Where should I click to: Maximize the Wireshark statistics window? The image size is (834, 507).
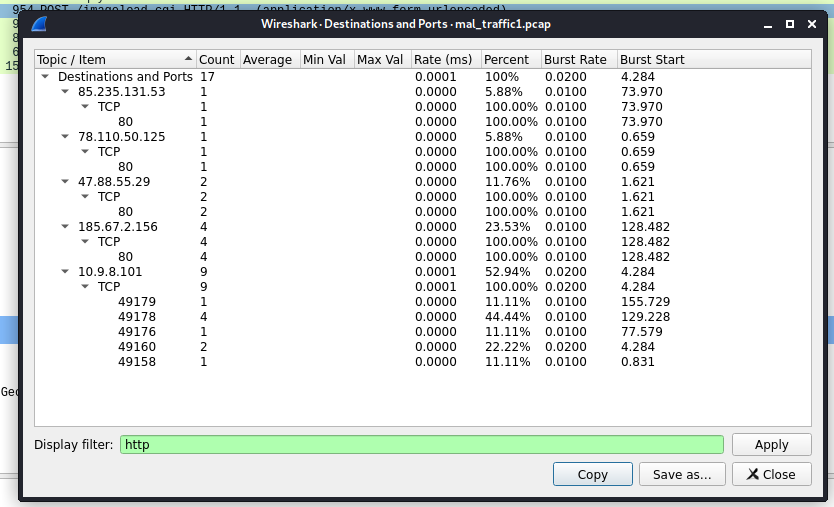(790, 24)
